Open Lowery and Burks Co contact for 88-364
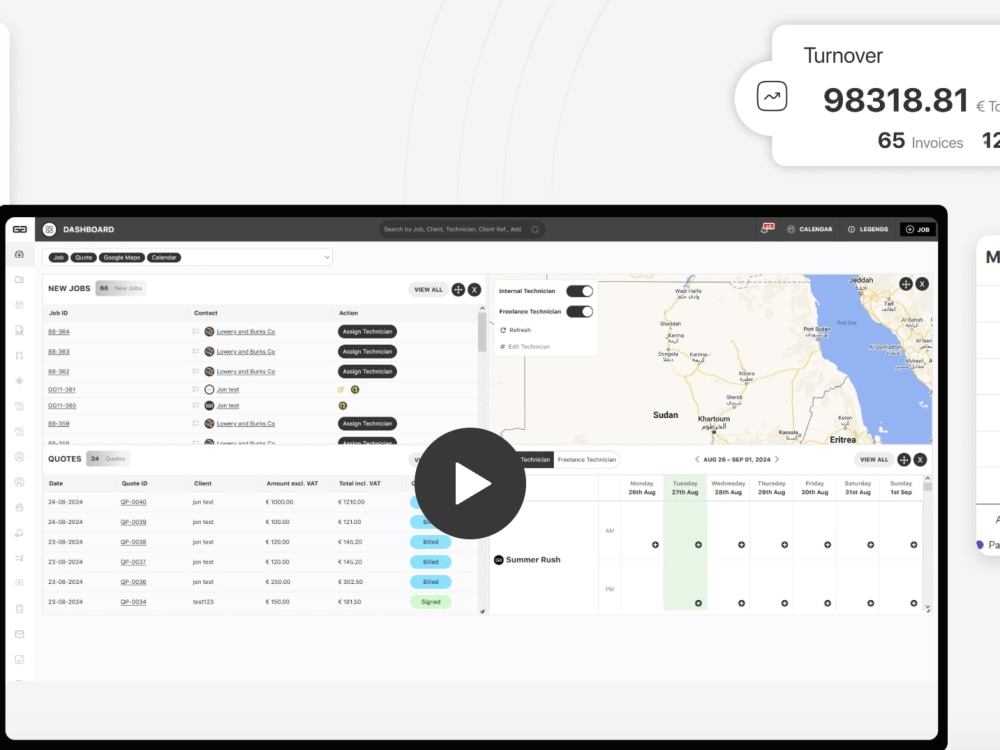 click(246, 332)
